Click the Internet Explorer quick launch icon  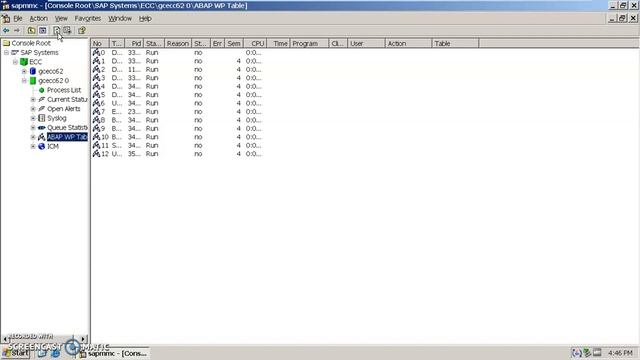(x=55, y=353)
